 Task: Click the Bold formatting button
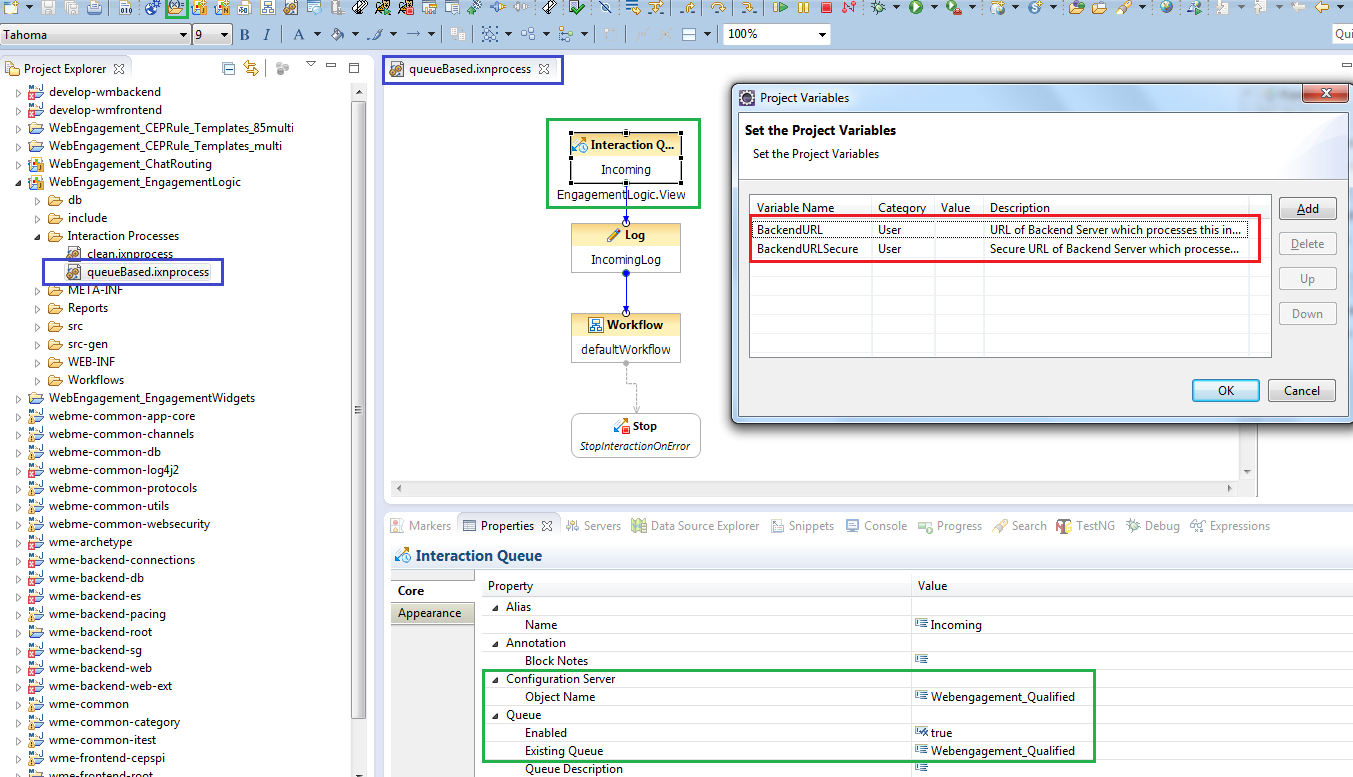click(244, 34)
